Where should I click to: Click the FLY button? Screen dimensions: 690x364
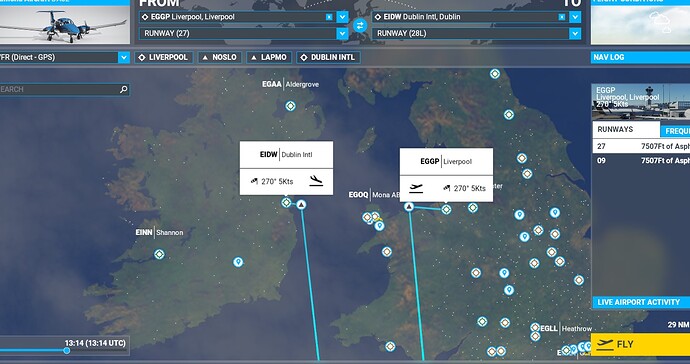click(x=640, y=344)
